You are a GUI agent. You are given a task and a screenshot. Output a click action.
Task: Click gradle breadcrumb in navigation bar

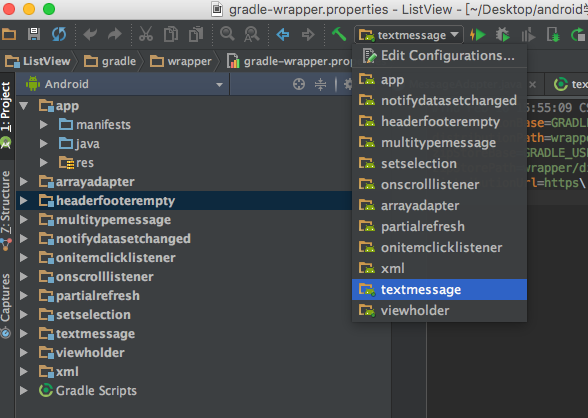click(x=110, y=61)
